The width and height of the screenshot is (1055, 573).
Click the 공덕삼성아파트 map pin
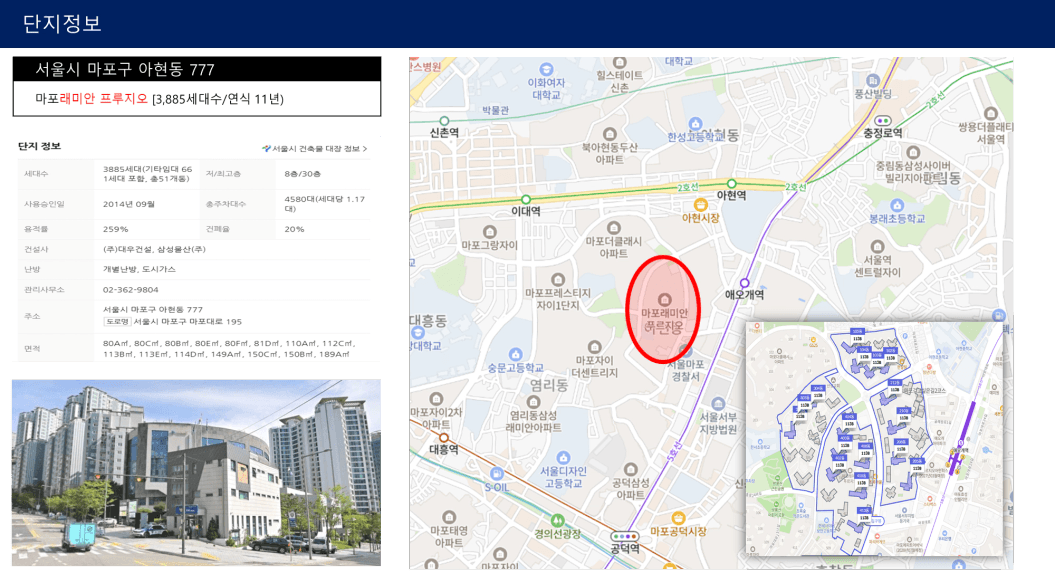click(x=630, y=469)
